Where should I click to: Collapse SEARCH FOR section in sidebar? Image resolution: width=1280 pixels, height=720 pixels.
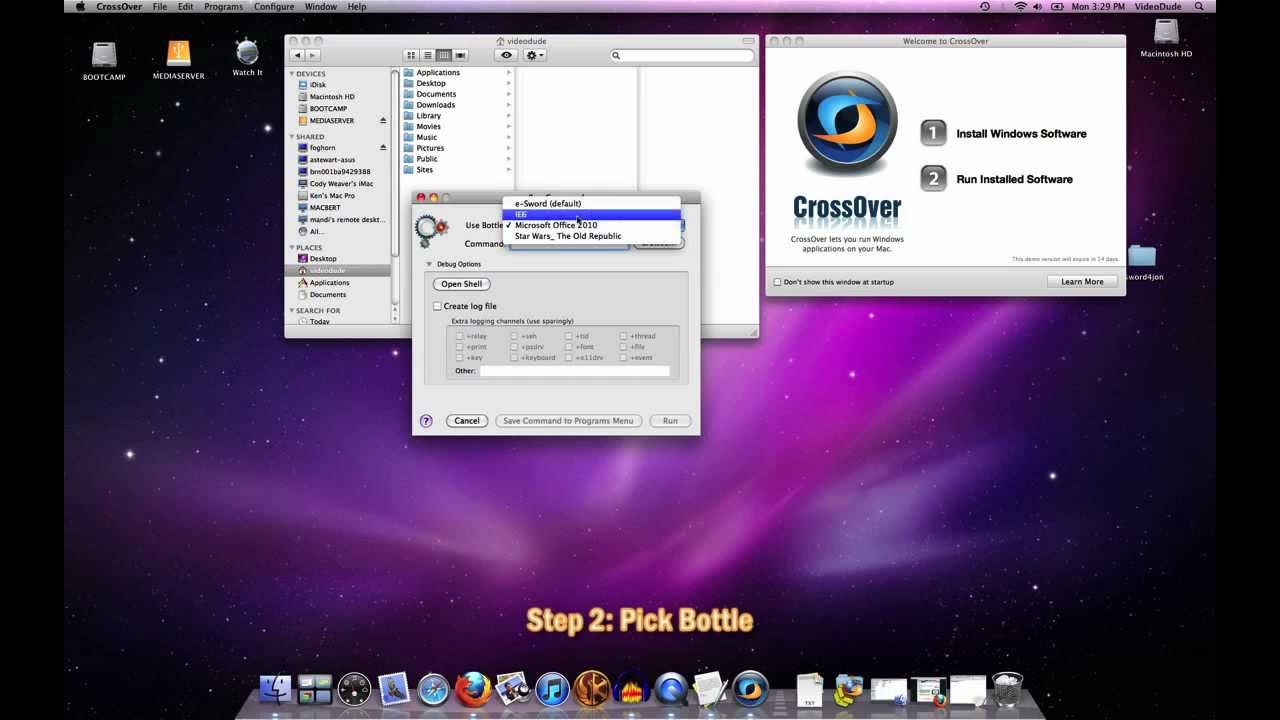[x=292, y=311]
